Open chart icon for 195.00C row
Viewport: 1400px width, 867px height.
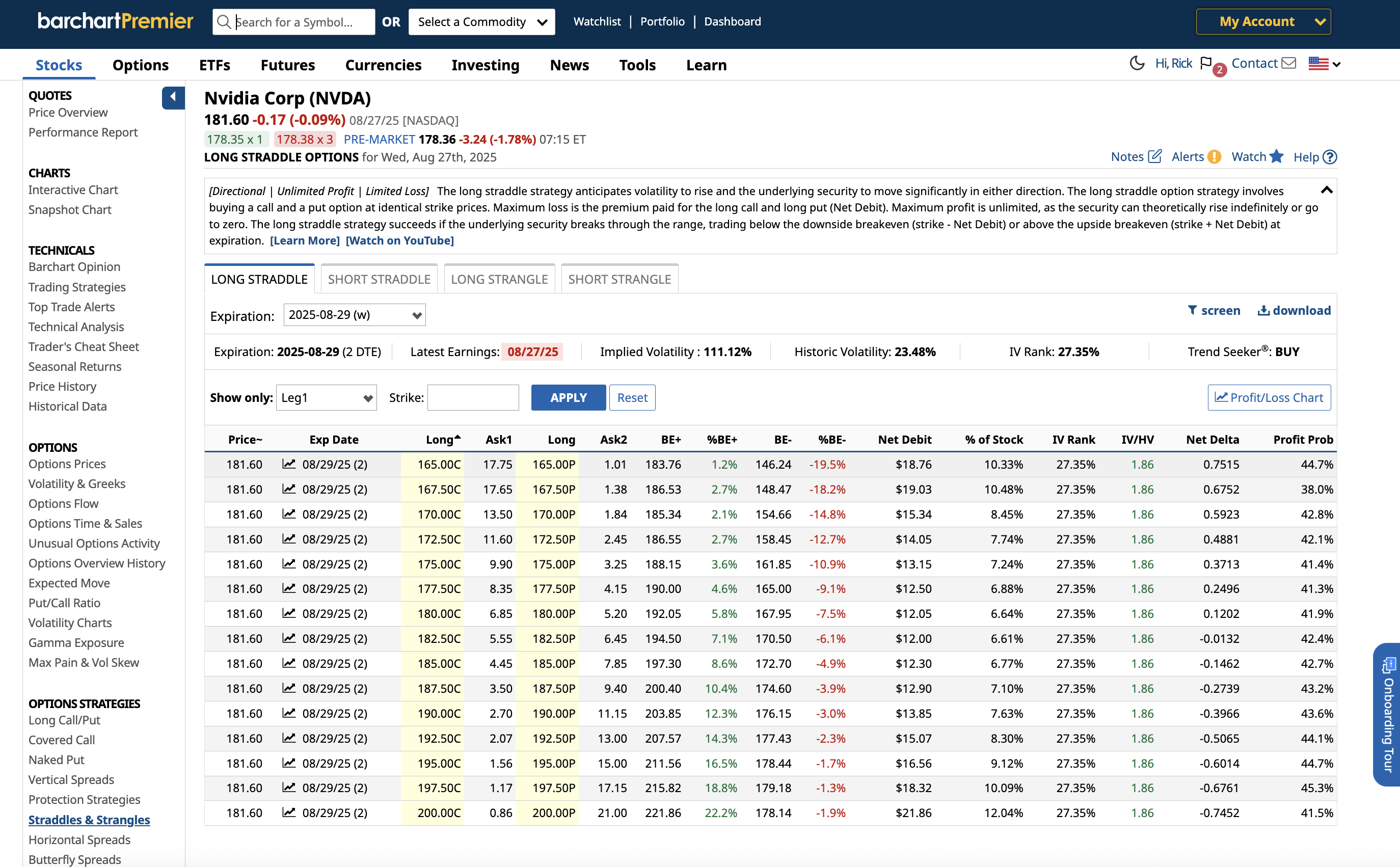point(289,763)
